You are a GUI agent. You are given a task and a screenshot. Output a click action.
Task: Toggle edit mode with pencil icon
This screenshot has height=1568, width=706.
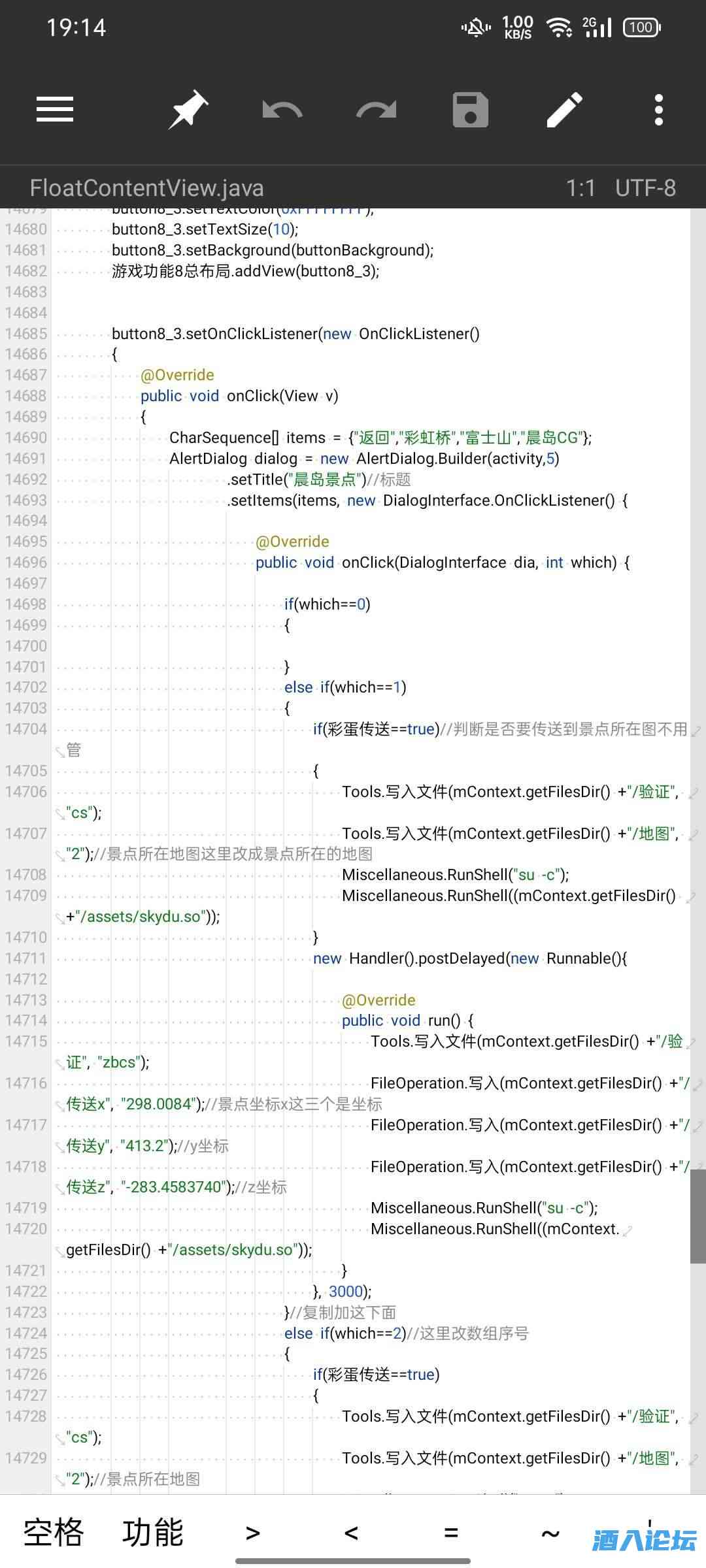[565, 110]
